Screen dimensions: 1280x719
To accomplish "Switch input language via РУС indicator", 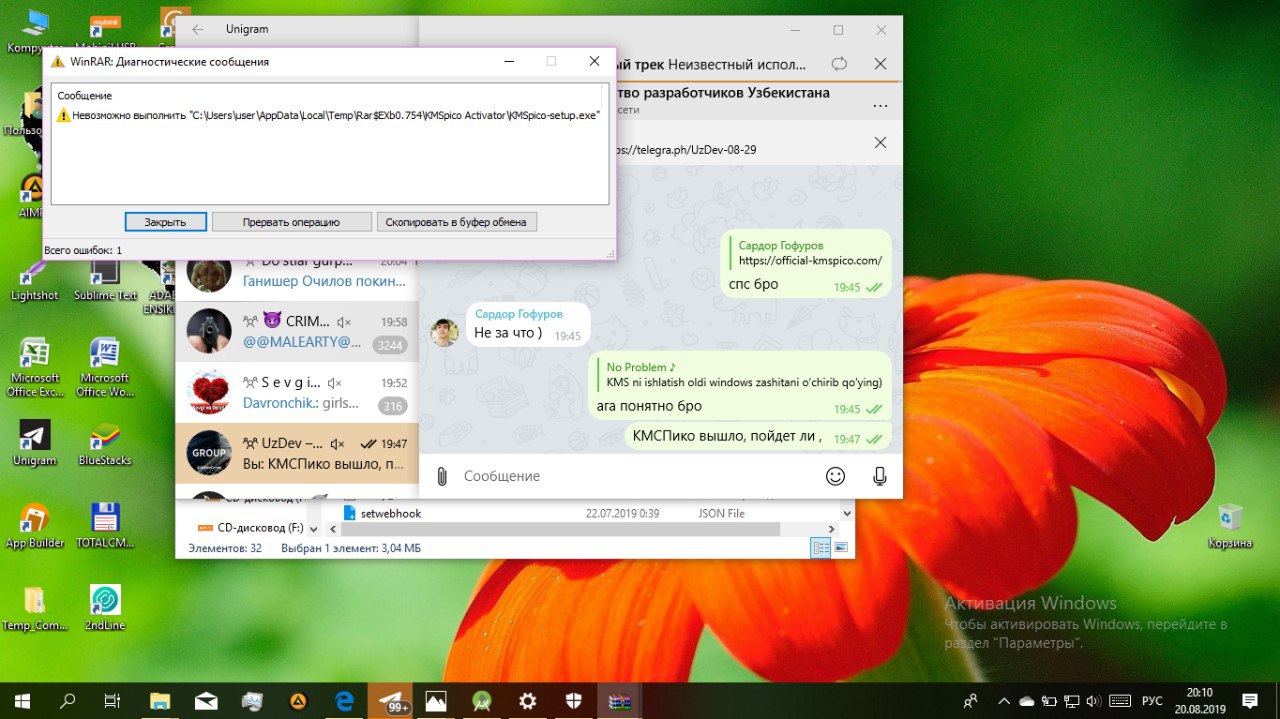I will [1152, 701].
